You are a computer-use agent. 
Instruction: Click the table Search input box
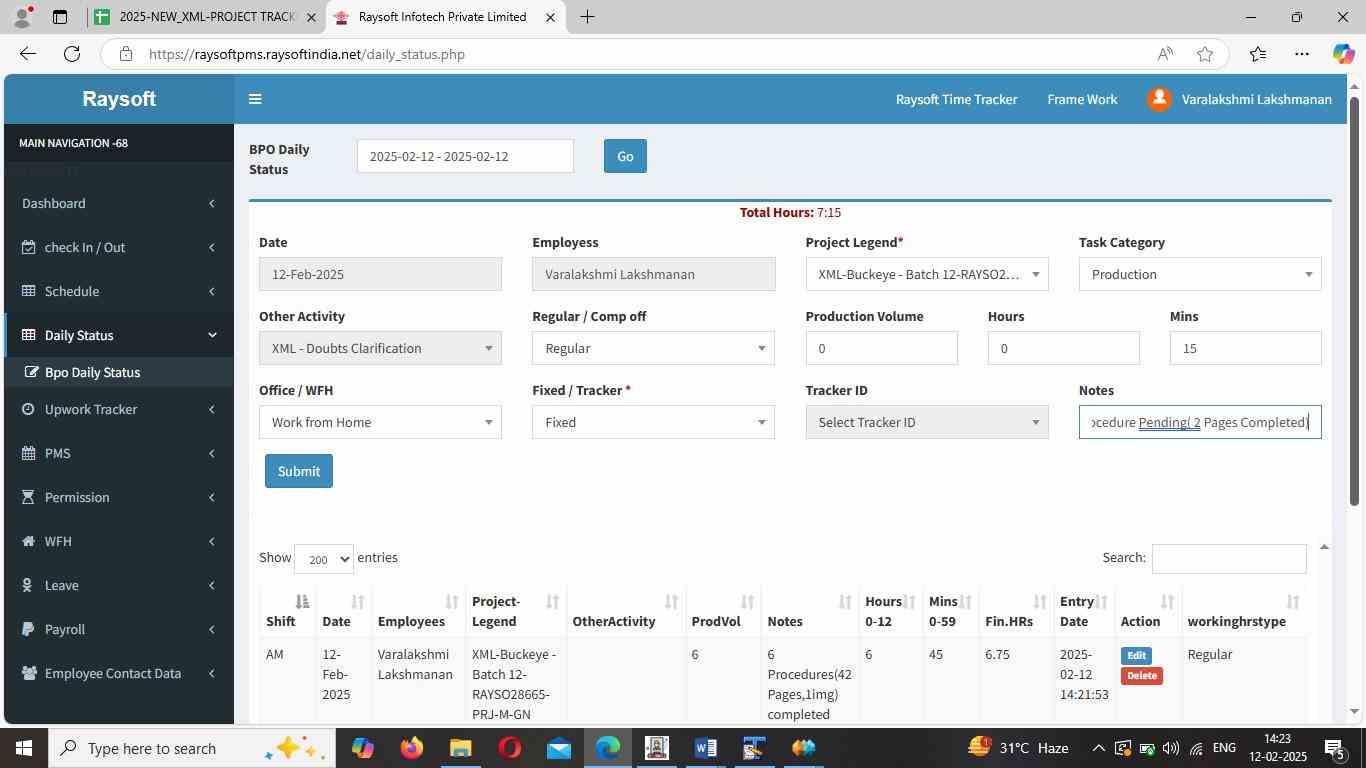1229,558
